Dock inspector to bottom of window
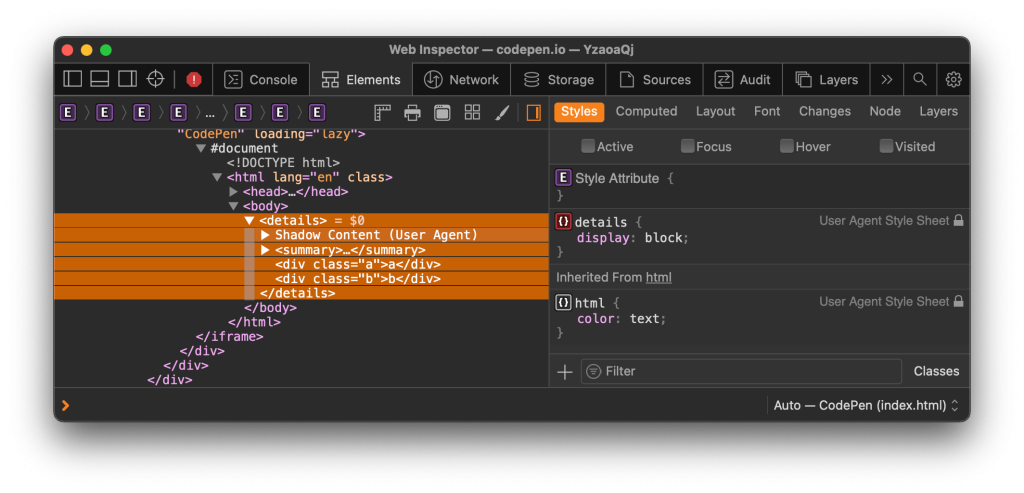Screen dimensions: 1024x493 pos(99,80)
